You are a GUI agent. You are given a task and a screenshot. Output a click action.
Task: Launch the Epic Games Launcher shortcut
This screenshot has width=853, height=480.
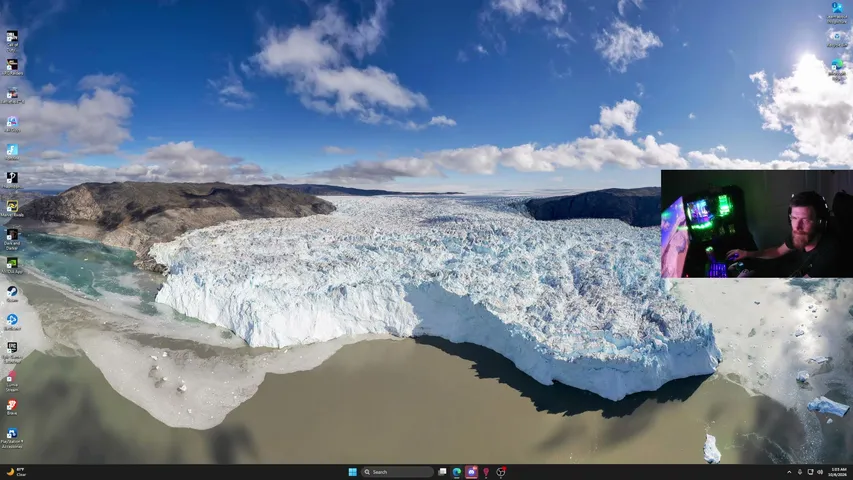(x=12, y=352)
